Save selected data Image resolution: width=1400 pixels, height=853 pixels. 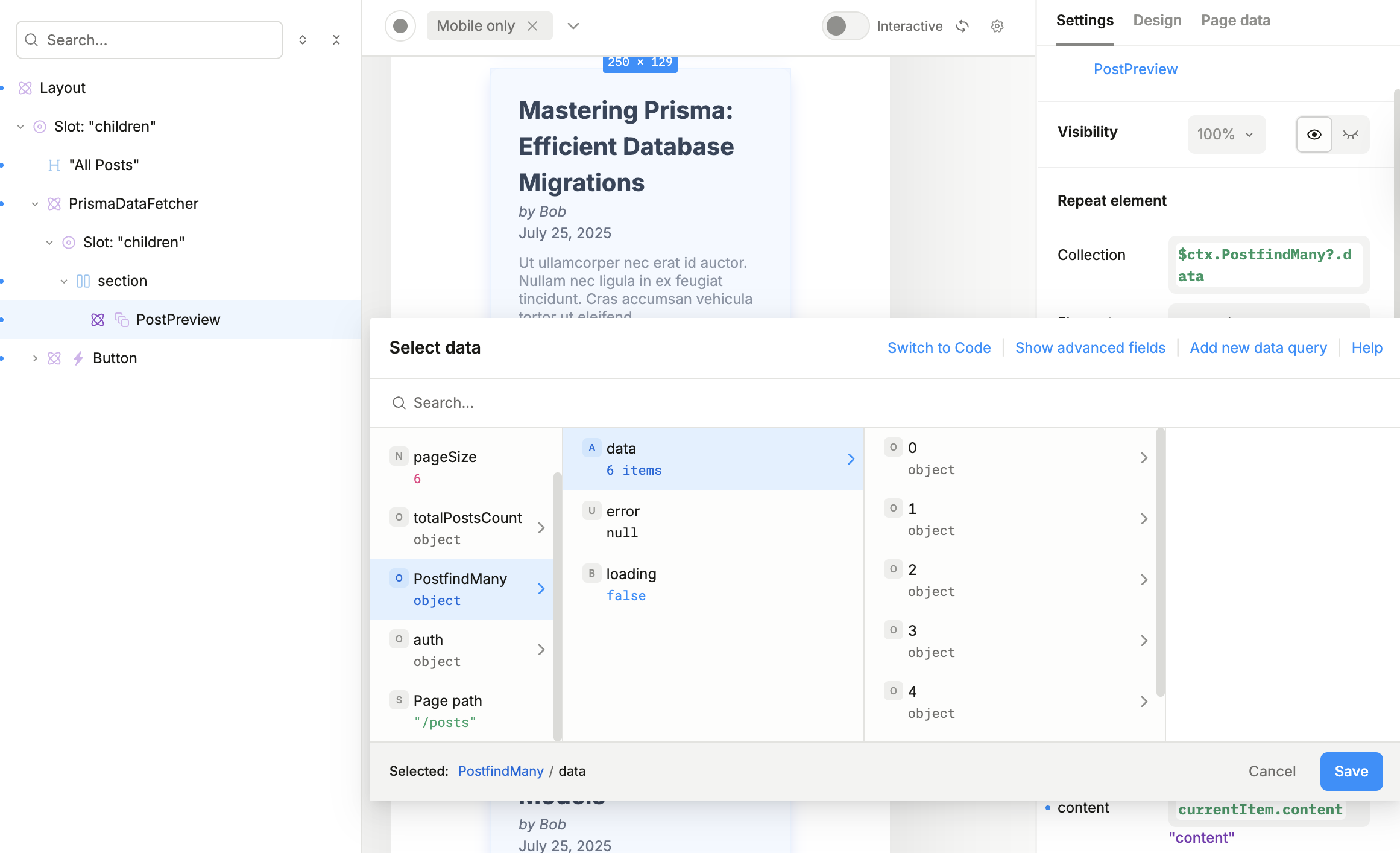(1351, 772)
